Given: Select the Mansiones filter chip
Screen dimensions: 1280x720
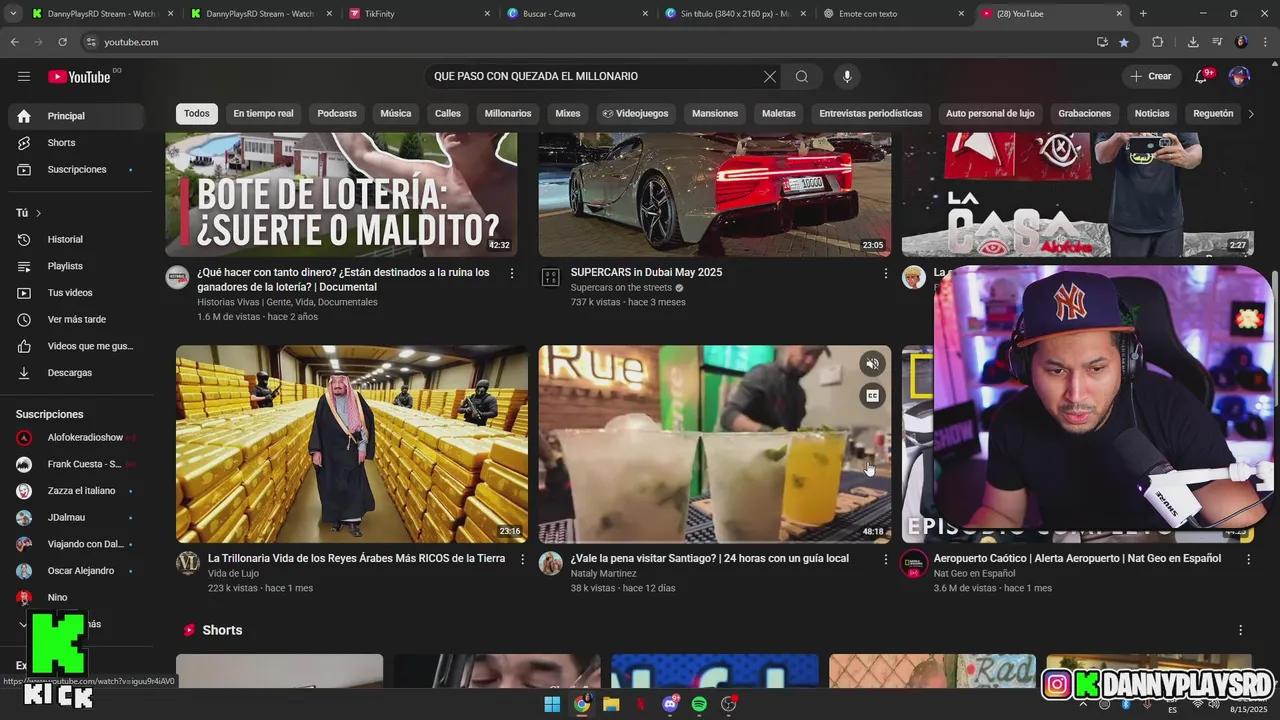Looking at the screenshot, I should click(x=715, y=114).
